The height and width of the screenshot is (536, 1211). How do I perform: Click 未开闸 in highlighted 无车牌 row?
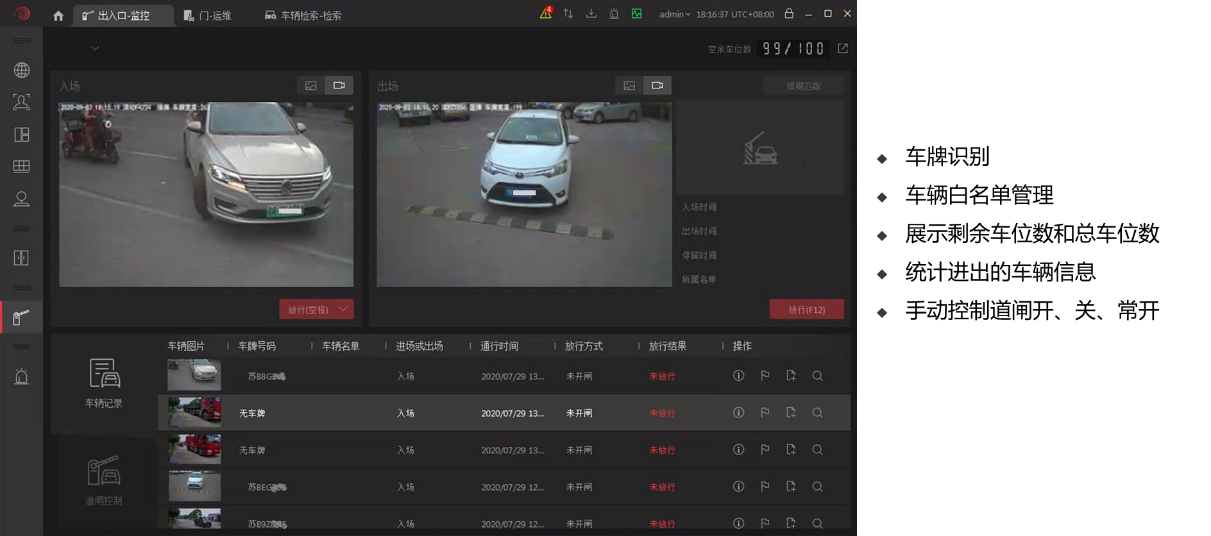click(579, 413)
